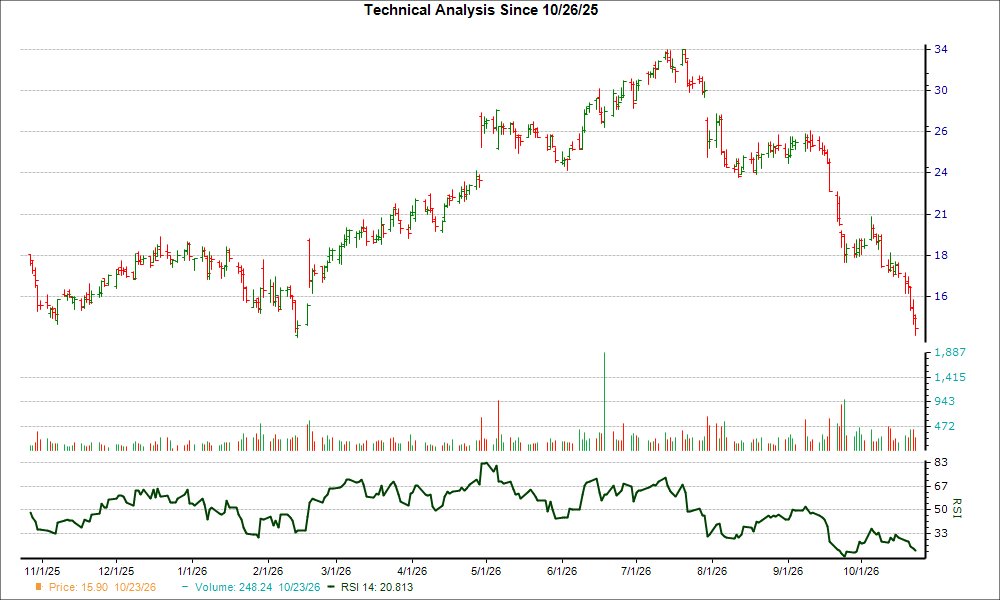Click the teal Volume legend dash
Viewport: 1000px width, 600px height.
point(185,587)
